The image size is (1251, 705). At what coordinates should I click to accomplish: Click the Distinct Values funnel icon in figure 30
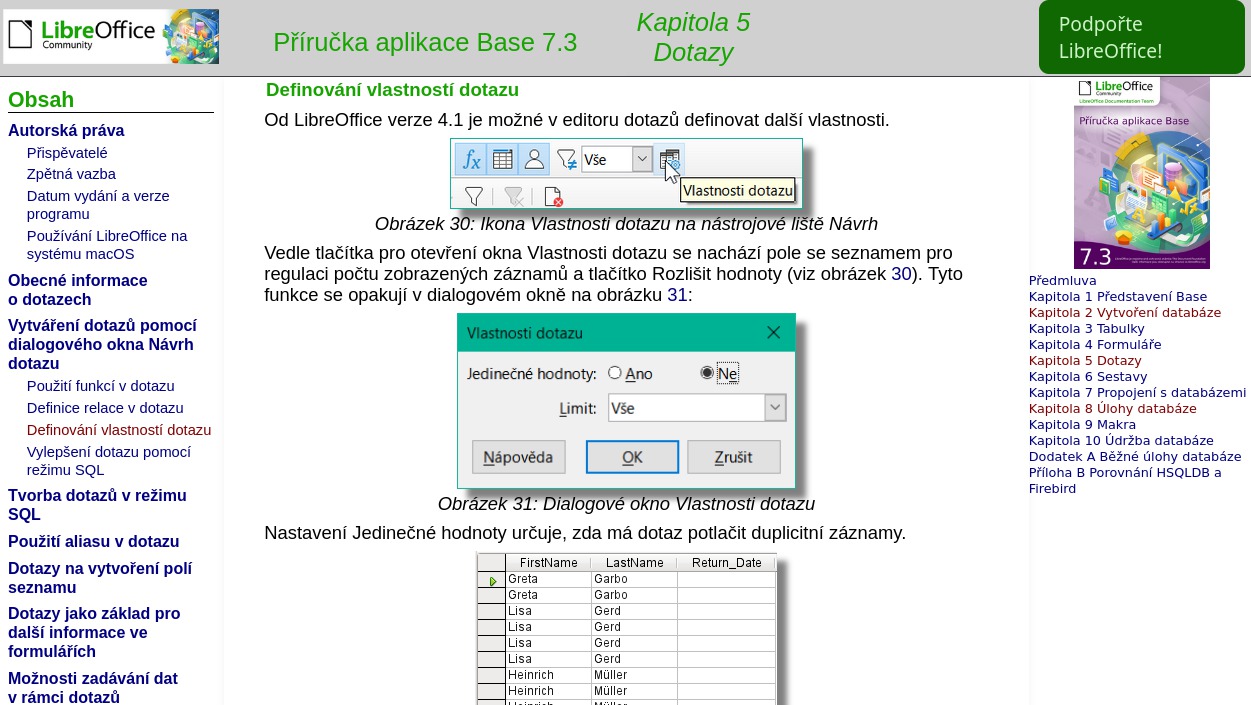click(x=567, y=160)
